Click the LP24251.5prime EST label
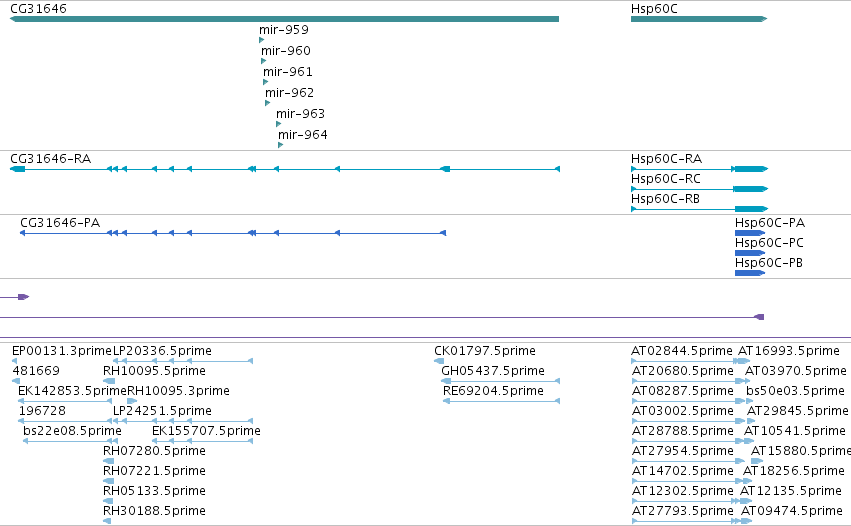Viewport: 851px width, 526px height. pyautogui.click(x=162, y=410)
